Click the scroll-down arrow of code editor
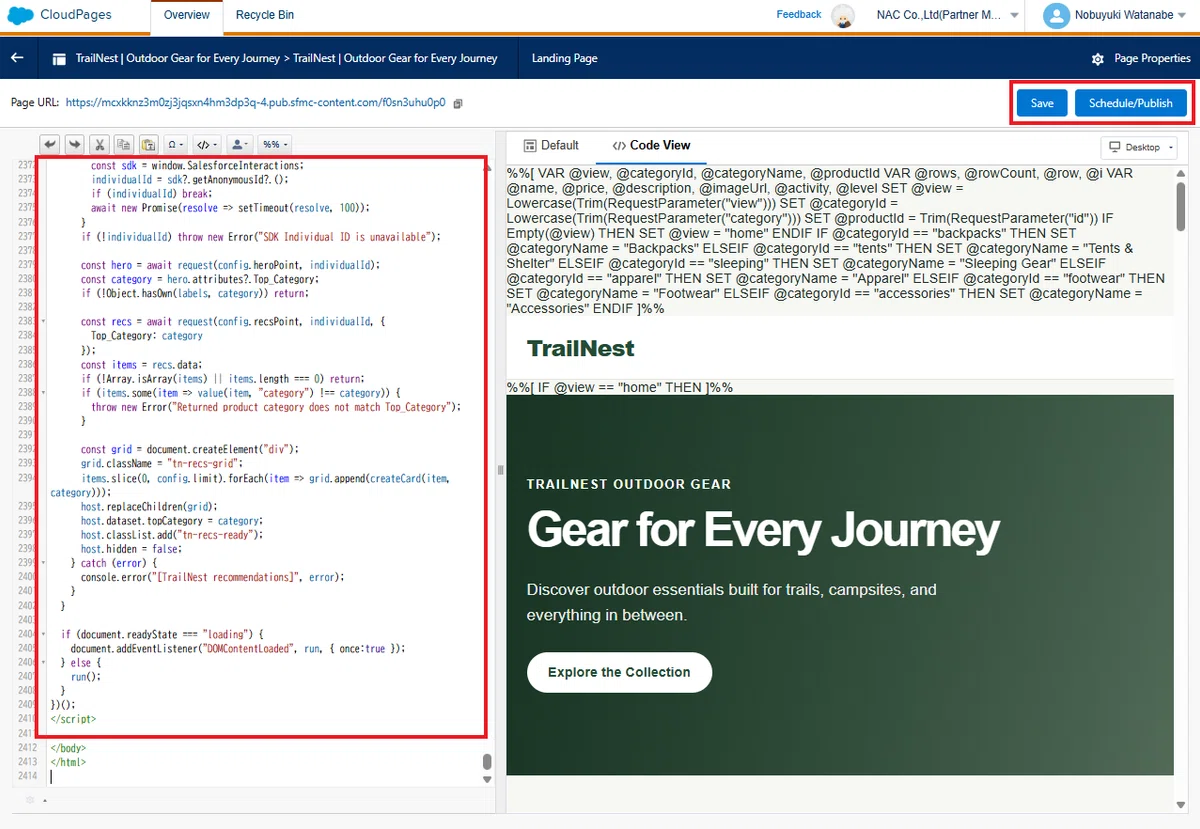This screenshot has width=1200, height=829. (487, 779)
